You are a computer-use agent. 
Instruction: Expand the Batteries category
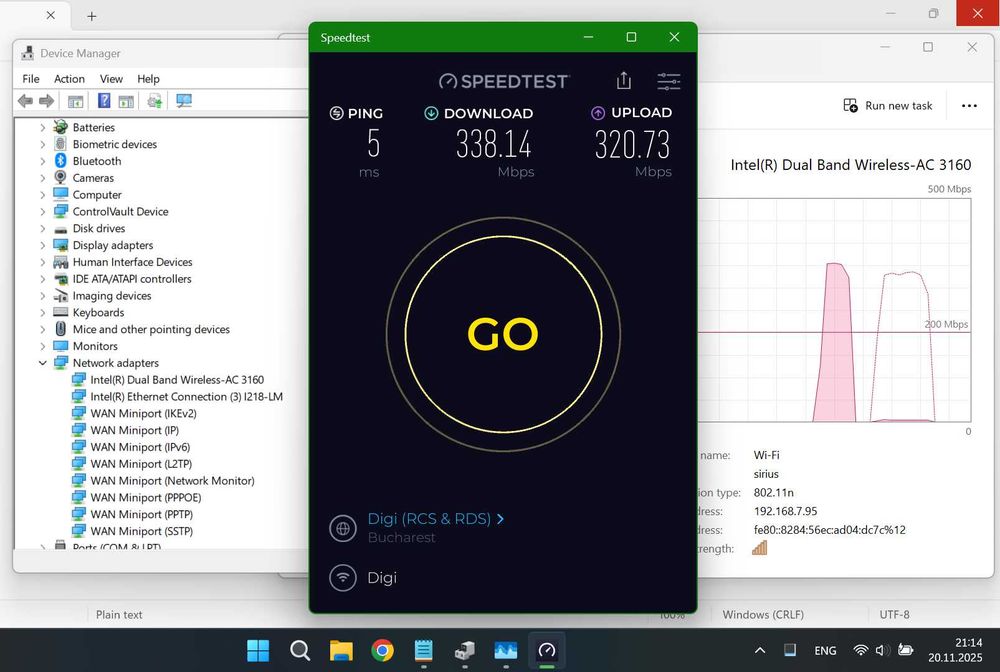[43, 128]
